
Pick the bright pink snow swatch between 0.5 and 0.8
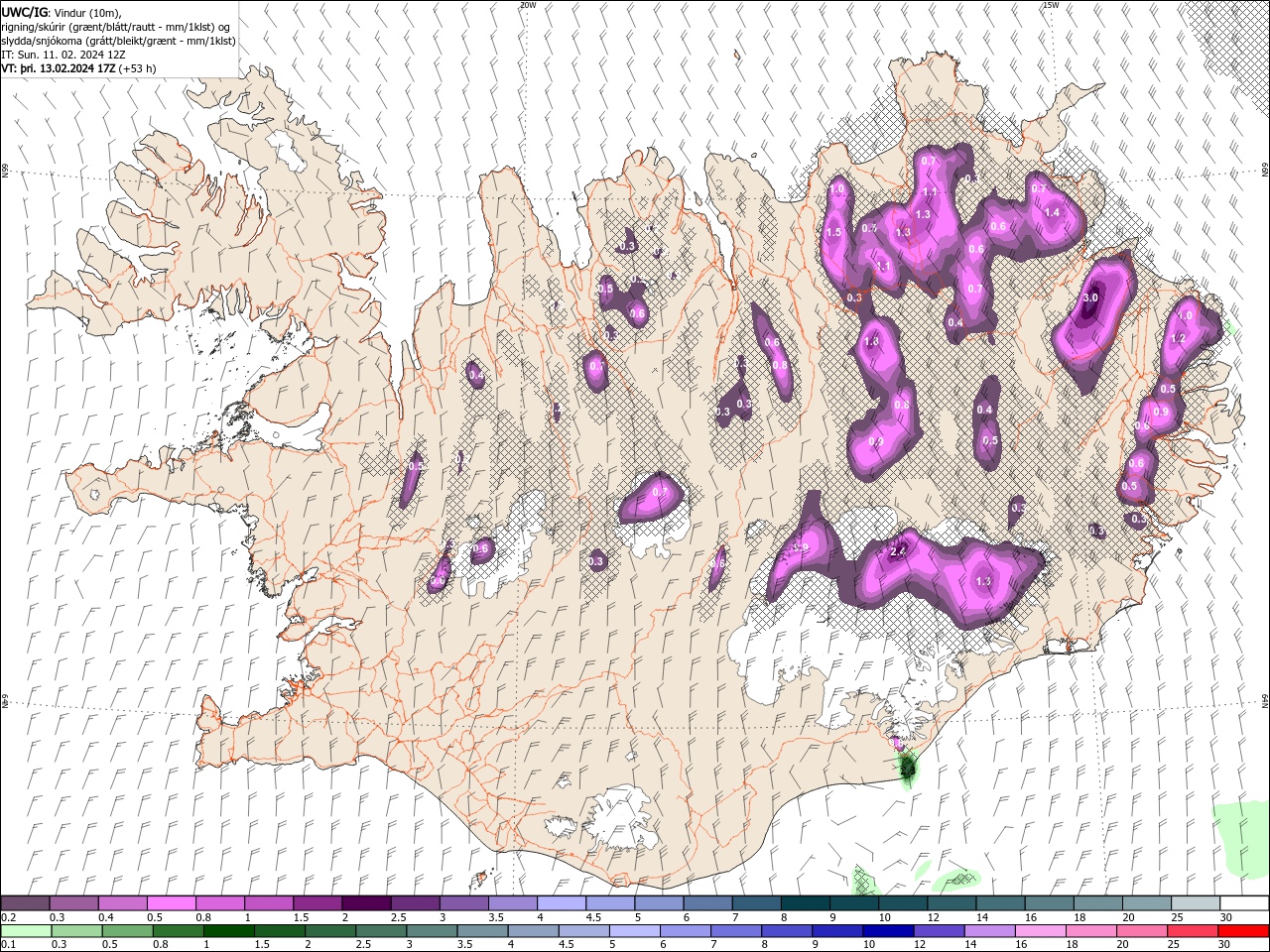point(171,903)
